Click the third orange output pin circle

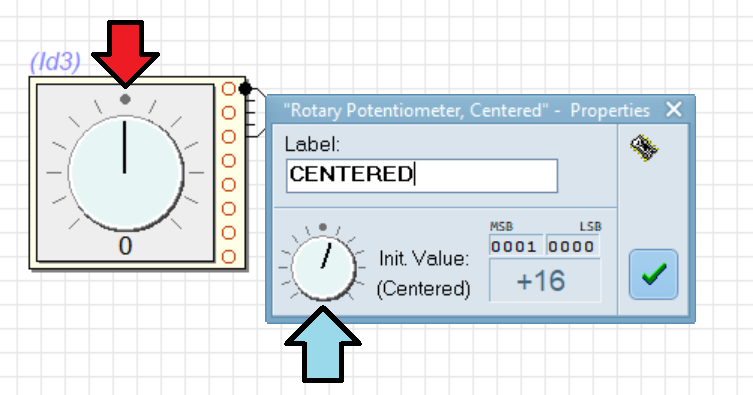[229, 137]
